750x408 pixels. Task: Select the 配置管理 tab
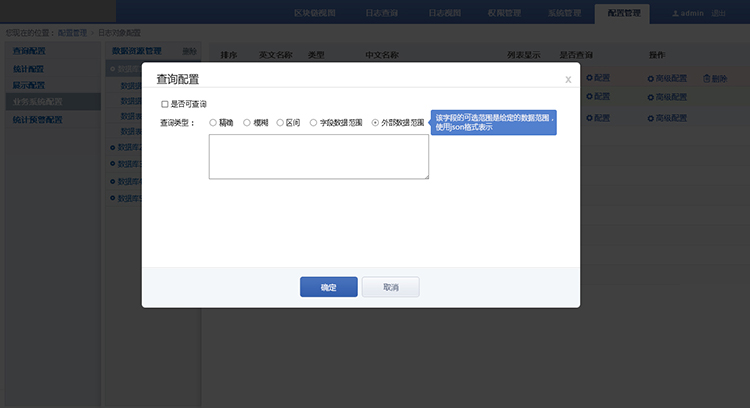624,13
